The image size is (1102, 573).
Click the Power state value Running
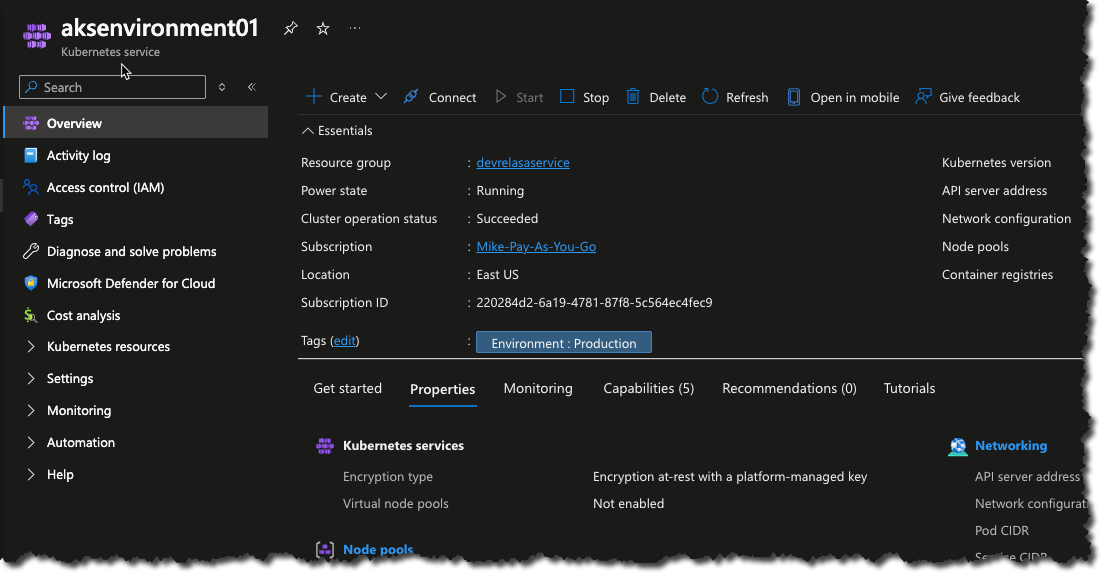500,191
